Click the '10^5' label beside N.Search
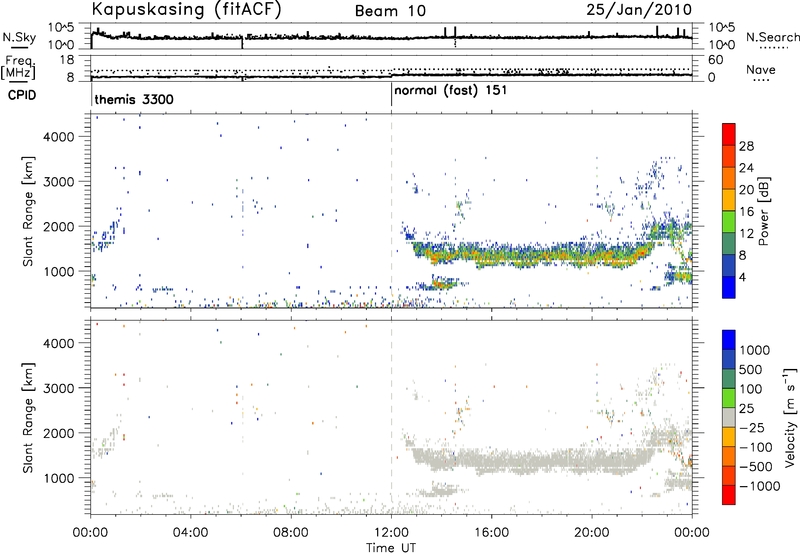The width and height of the screenshot is (800, 554). point(722,28)
